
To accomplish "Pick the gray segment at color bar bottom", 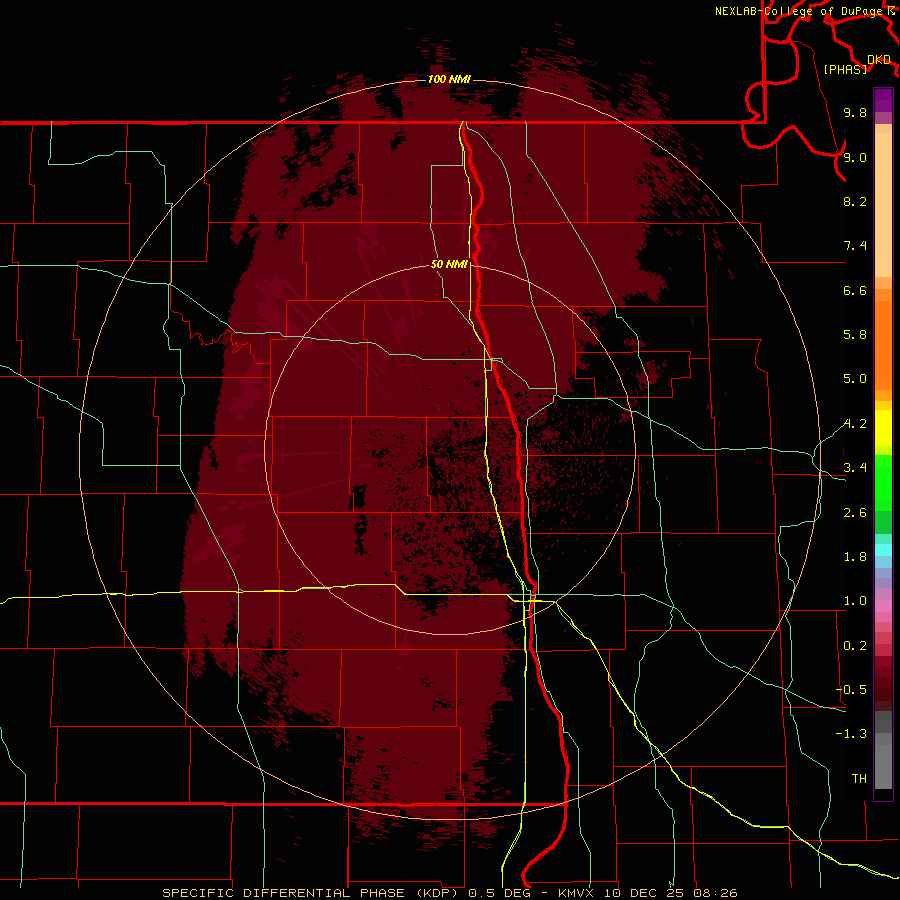I will [883, 766].
